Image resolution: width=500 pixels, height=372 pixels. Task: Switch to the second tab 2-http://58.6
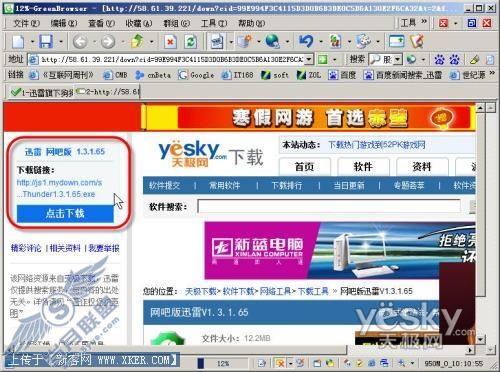[x=108, y=92]
